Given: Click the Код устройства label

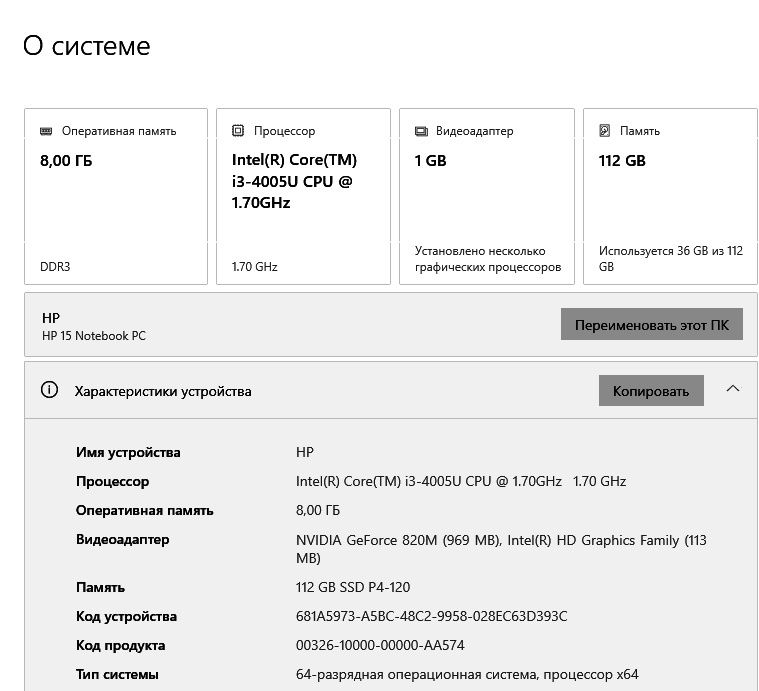Looking at the screenshot, I should 126,616.
